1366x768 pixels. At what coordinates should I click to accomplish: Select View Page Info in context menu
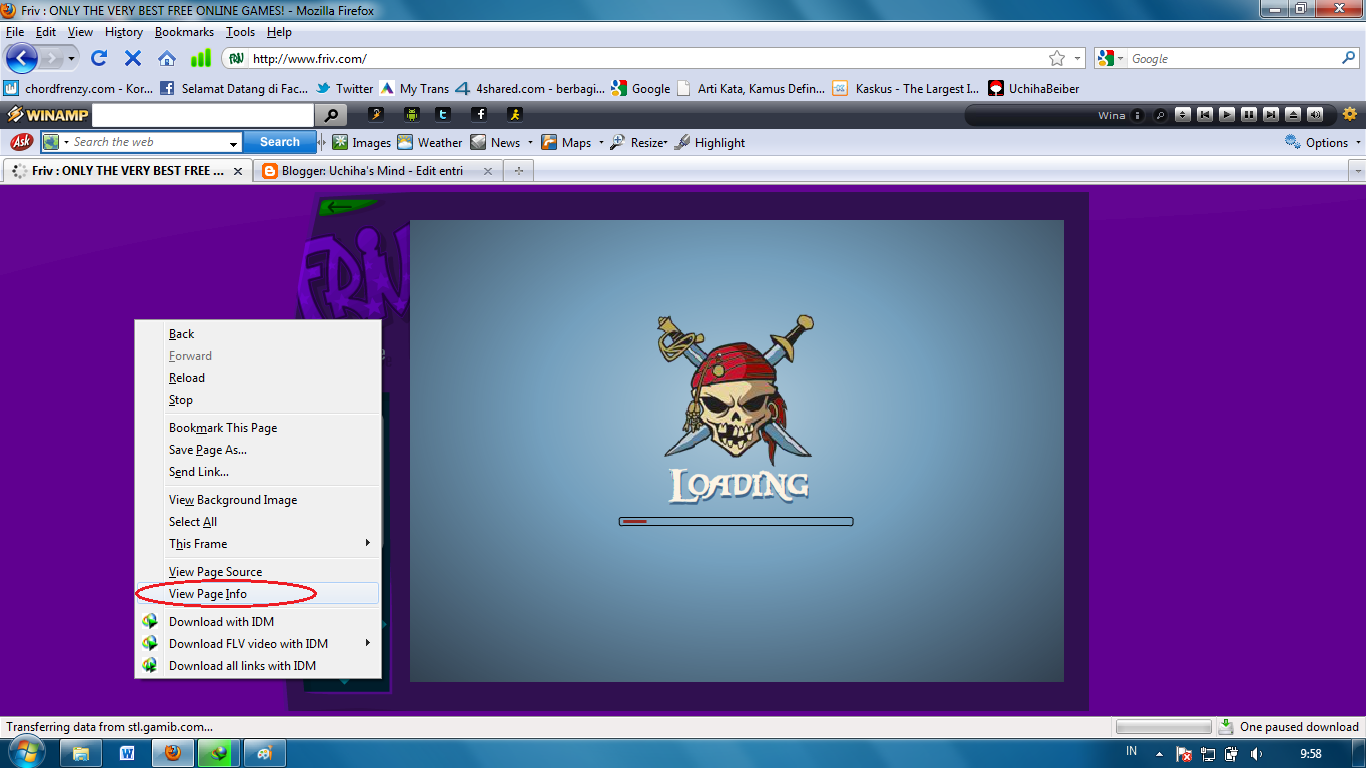[x=258, y=594]
